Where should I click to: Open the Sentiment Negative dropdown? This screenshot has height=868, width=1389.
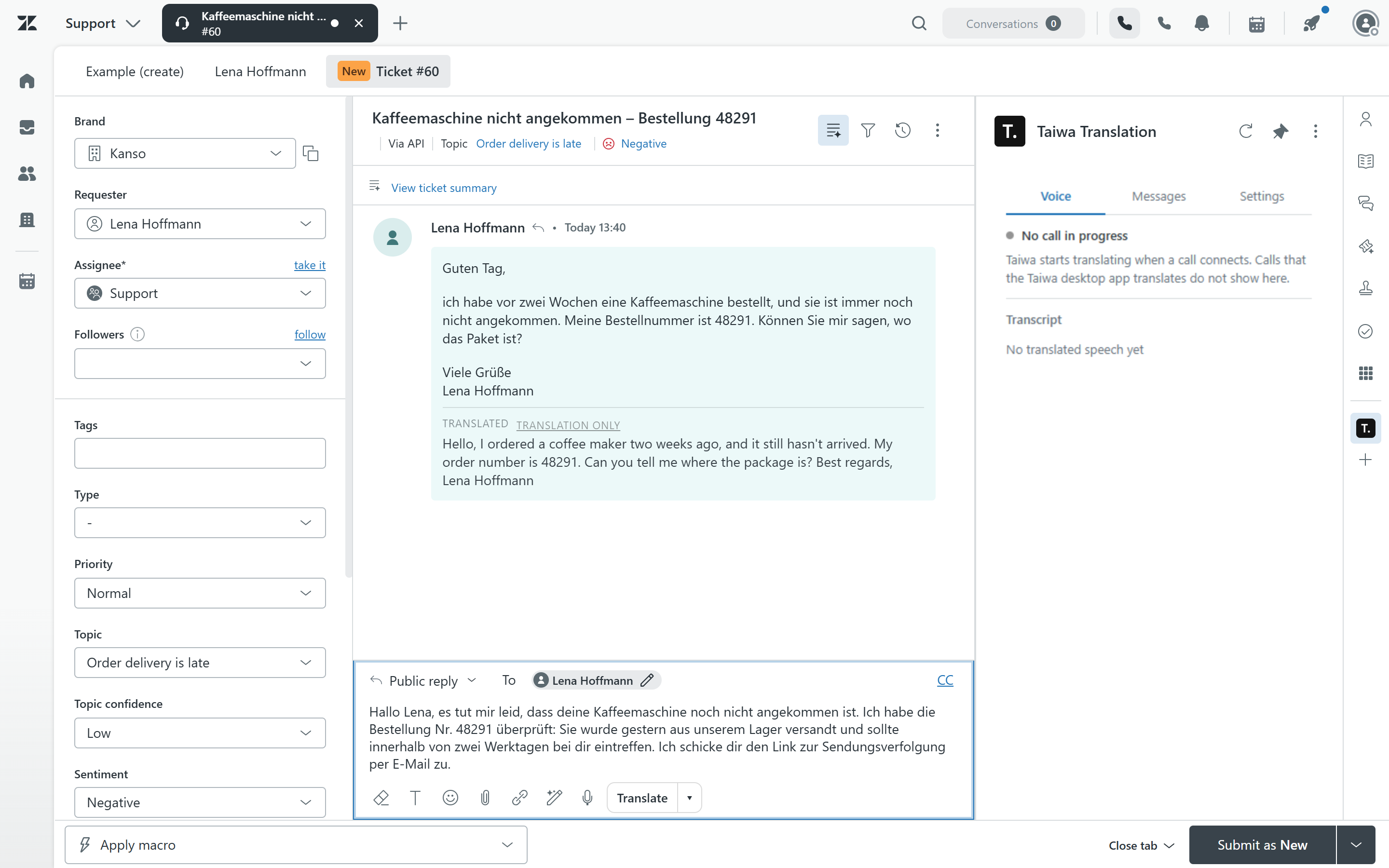pyautogui.click(x=200, y=802)
